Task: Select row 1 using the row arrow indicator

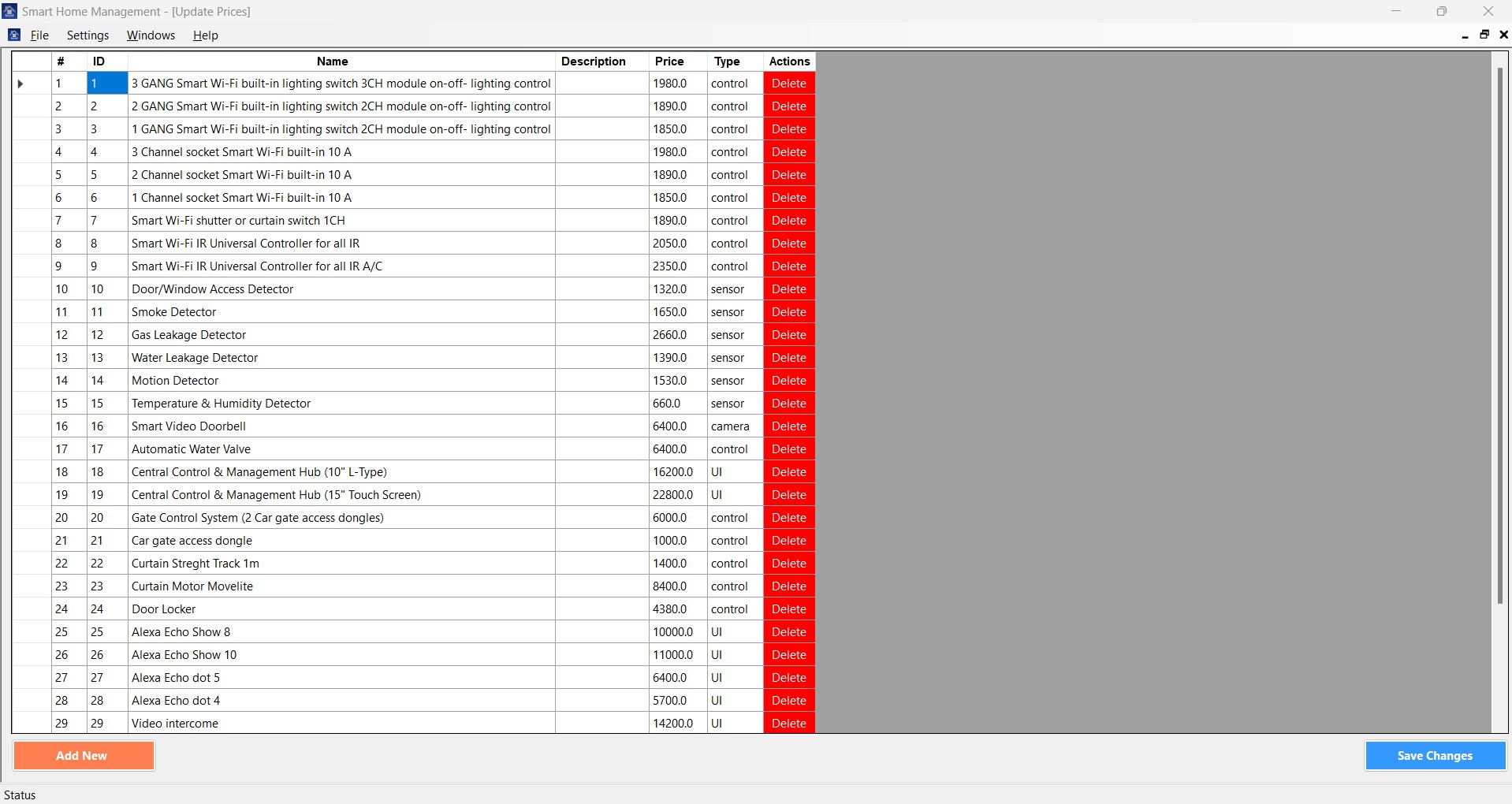Action: tap(21, 84)
